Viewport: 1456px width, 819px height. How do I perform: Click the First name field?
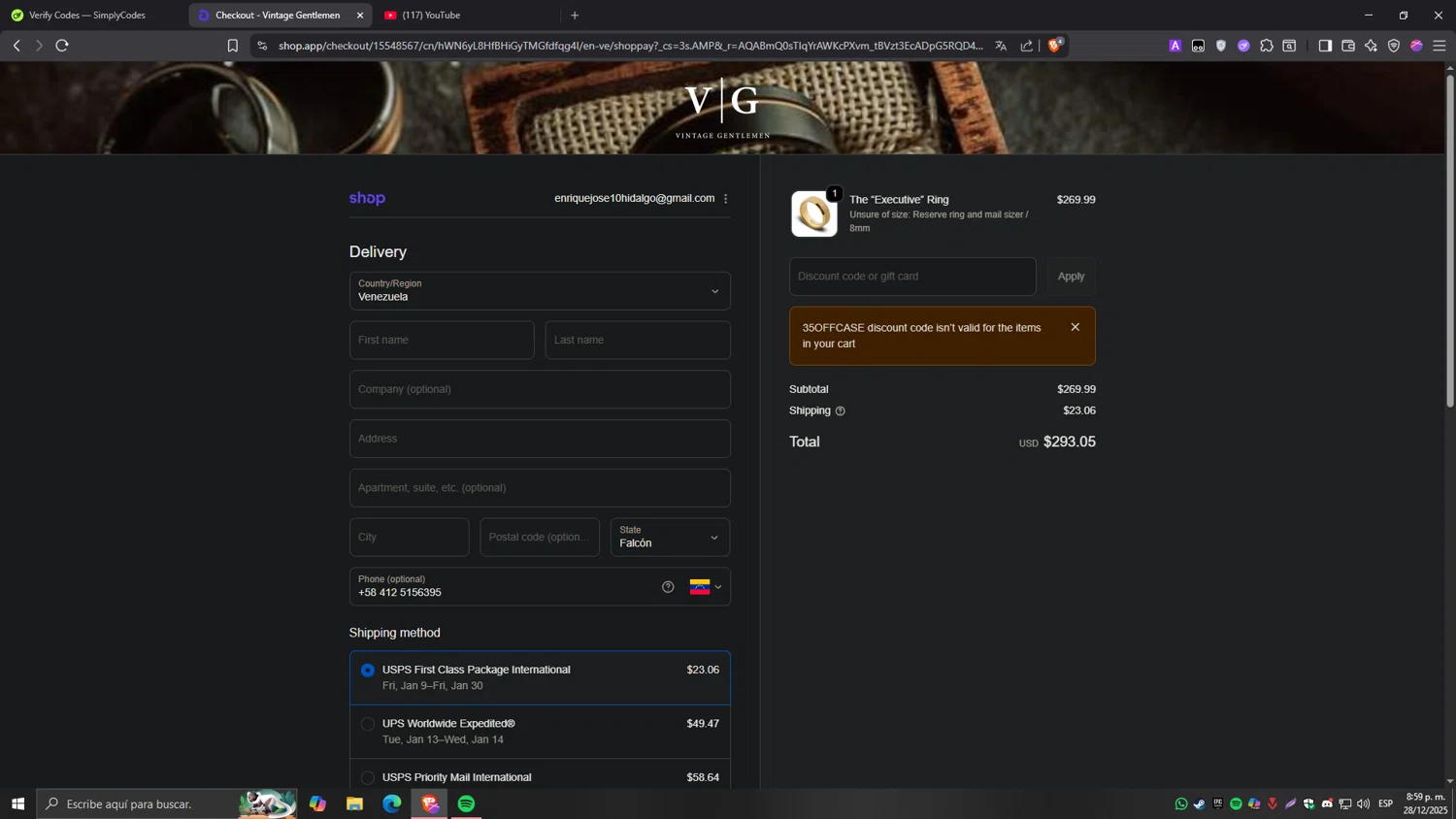442,341
